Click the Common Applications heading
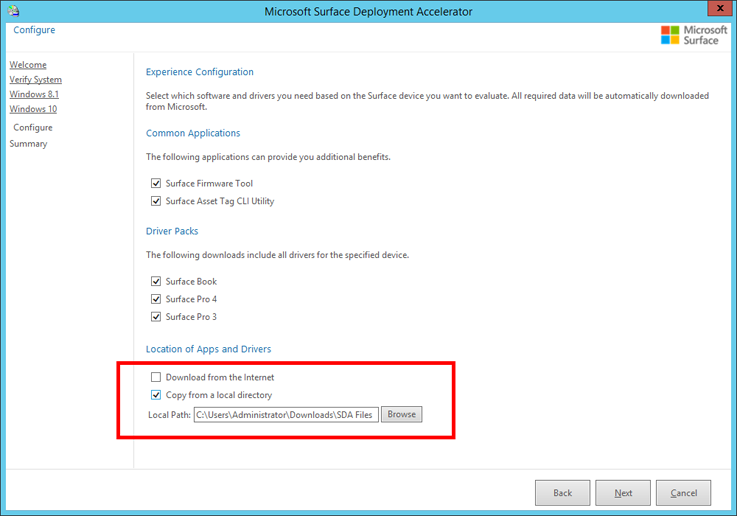 193,133
